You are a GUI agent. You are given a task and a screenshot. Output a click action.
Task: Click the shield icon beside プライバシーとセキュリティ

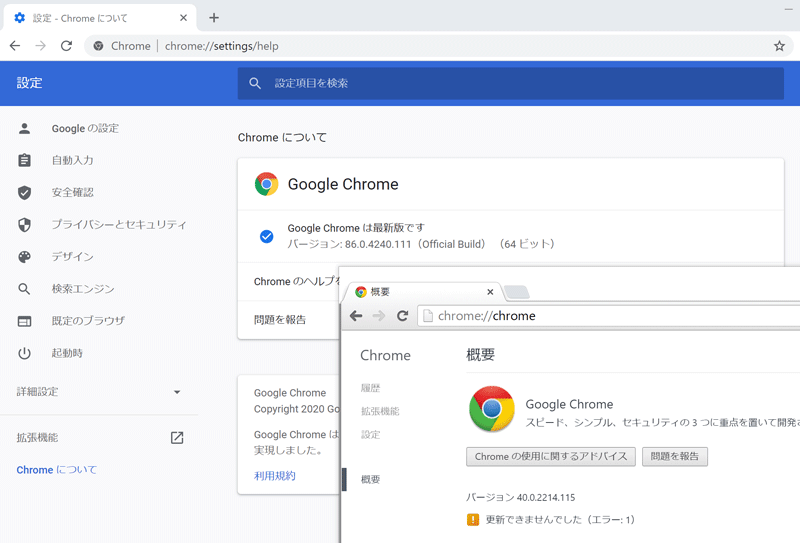coord(24,225)
